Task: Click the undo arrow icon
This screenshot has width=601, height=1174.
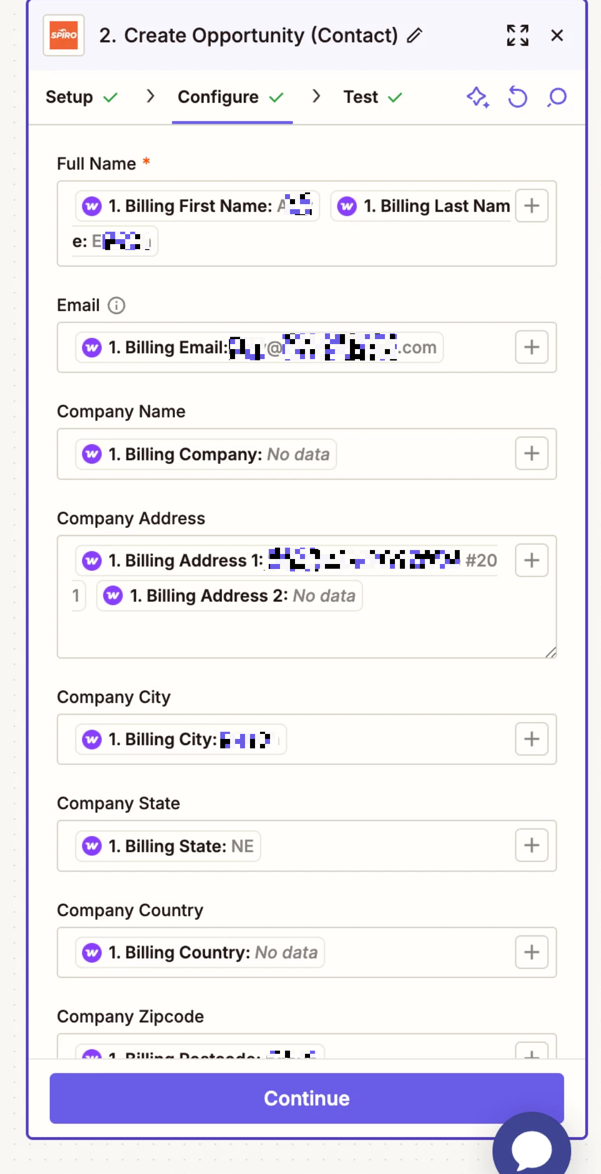Action: pyautogui.click(x=517, y=97)
